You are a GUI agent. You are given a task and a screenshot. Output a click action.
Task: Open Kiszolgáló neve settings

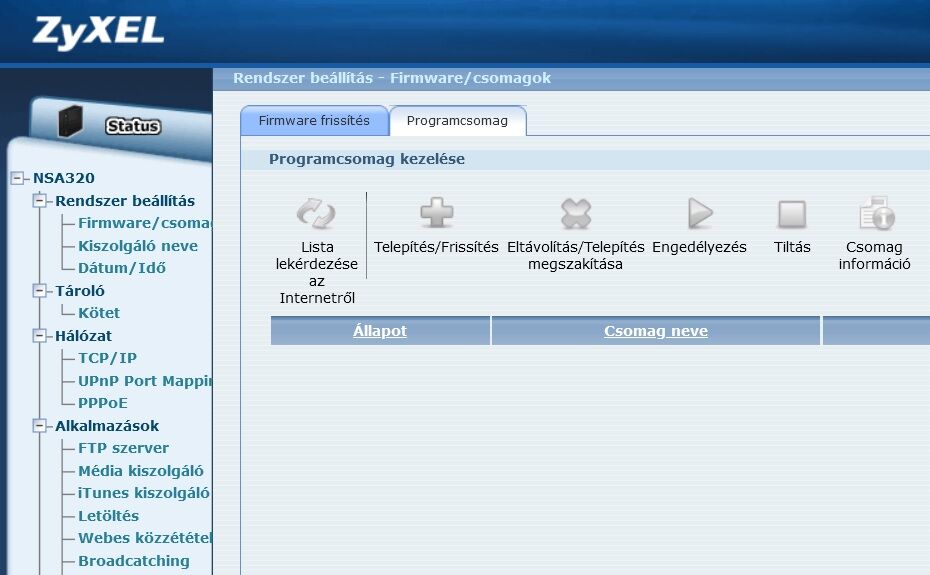(138, 246)
